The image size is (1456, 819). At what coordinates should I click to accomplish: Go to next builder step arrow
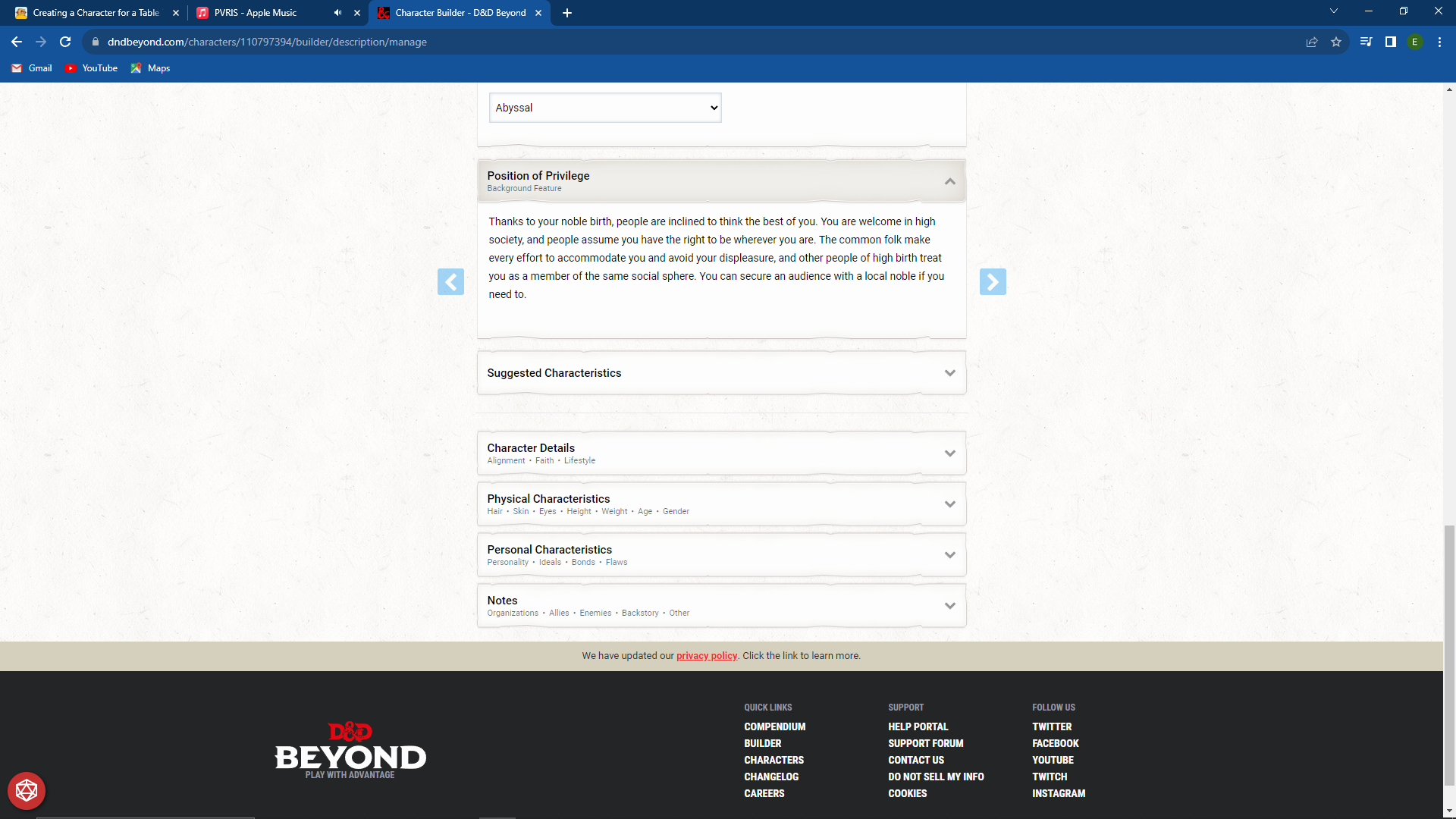tap(993, 282)
